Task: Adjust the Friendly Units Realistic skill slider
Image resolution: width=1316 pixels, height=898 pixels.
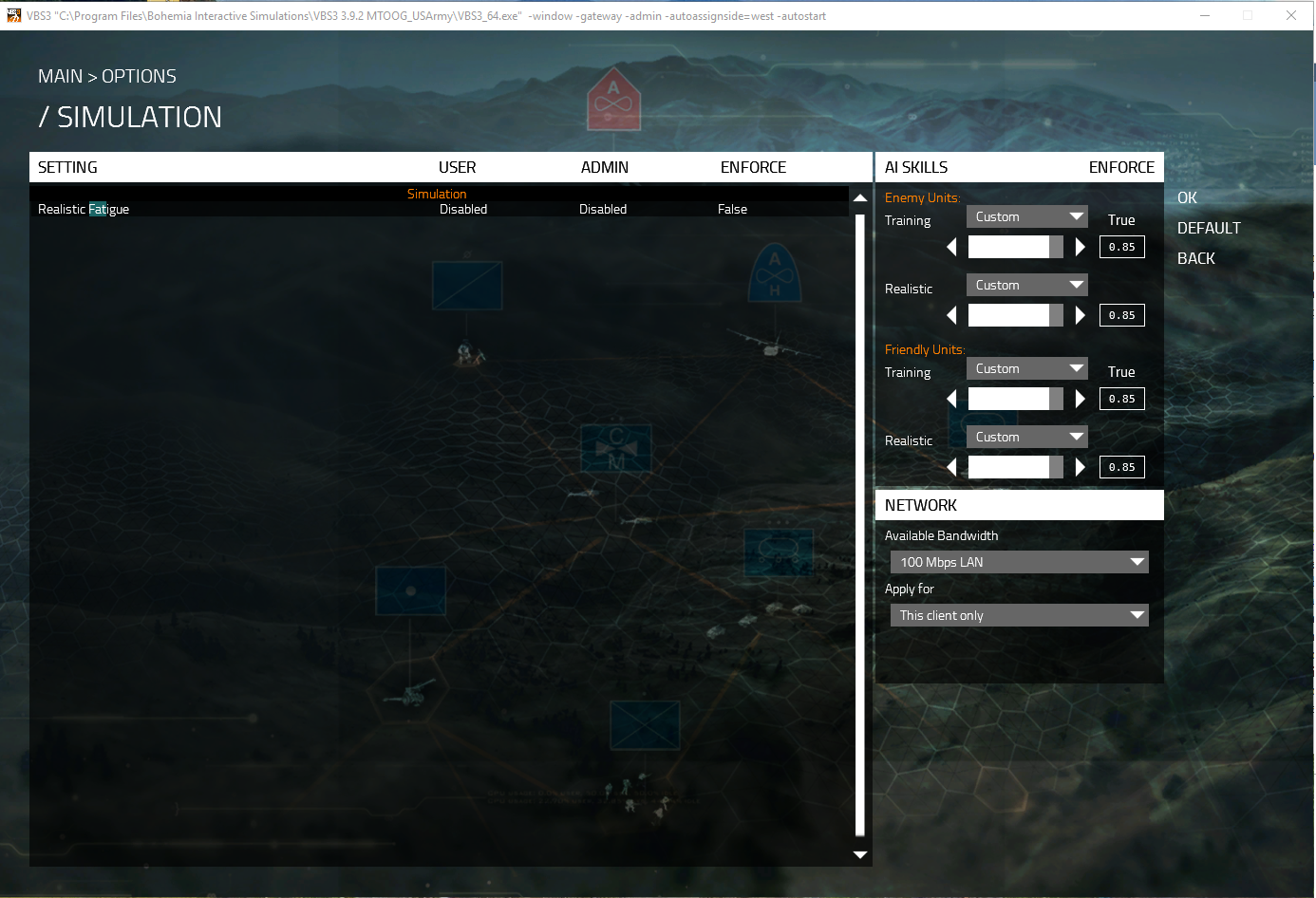Action: coord(1015,467)
